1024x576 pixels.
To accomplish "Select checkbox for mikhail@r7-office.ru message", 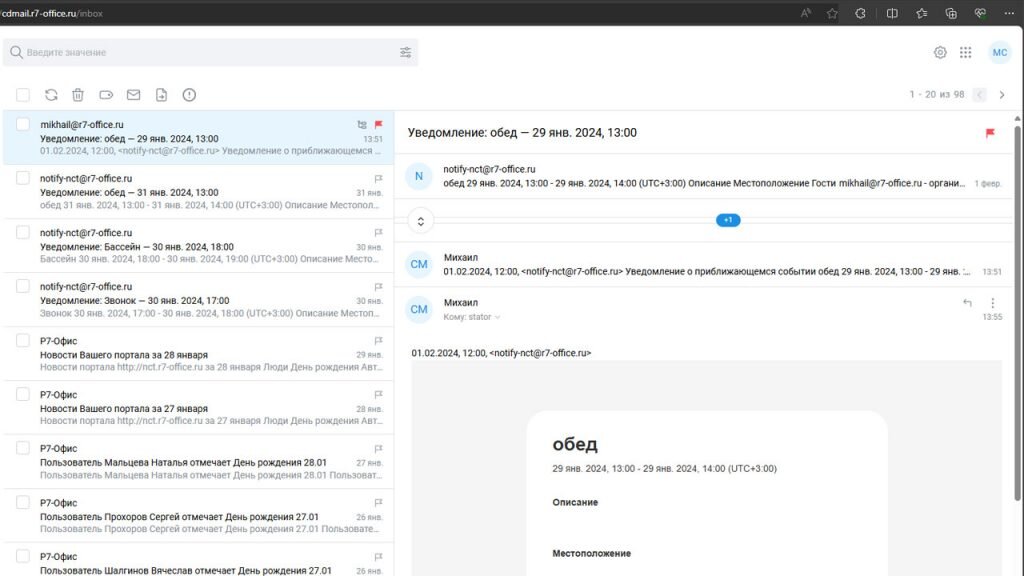I will (x=23, y=124).
